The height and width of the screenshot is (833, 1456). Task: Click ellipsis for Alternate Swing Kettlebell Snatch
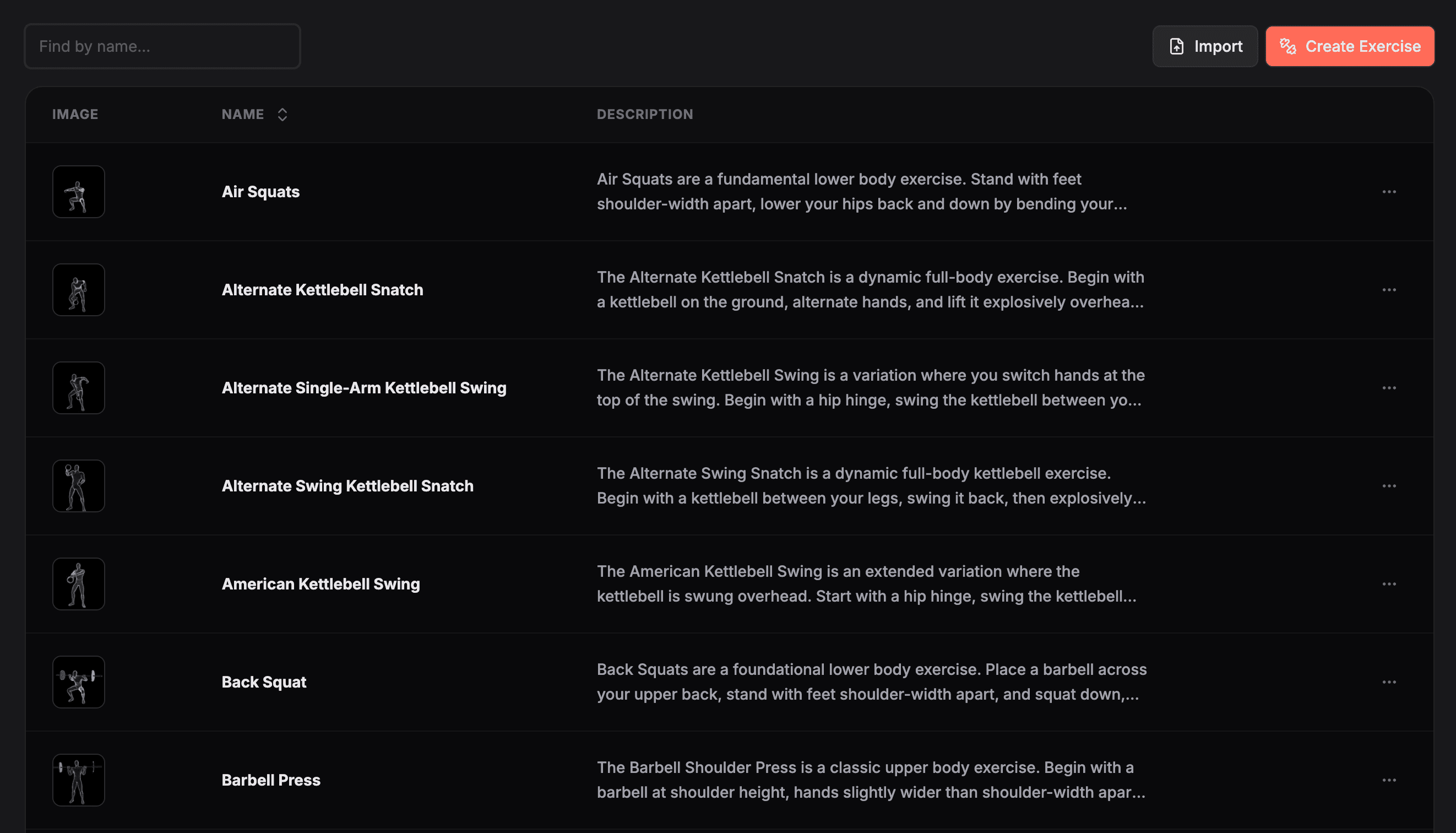pyautogui.click(x=1388, y=486)
